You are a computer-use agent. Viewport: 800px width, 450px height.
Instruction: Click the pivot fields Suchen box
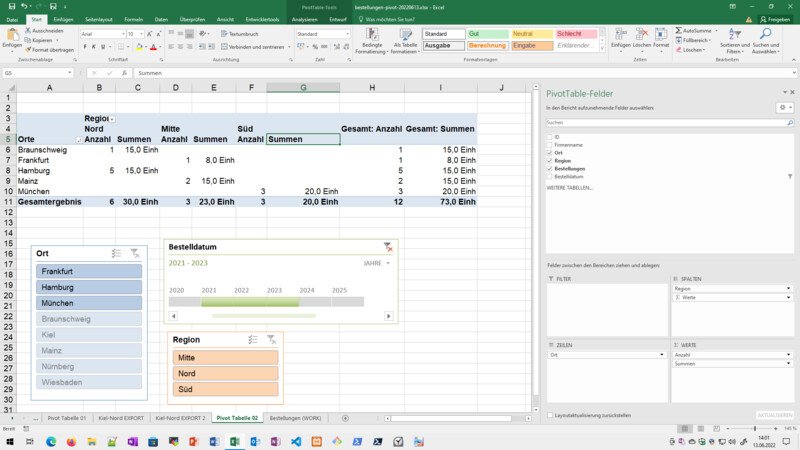point(669,123)
